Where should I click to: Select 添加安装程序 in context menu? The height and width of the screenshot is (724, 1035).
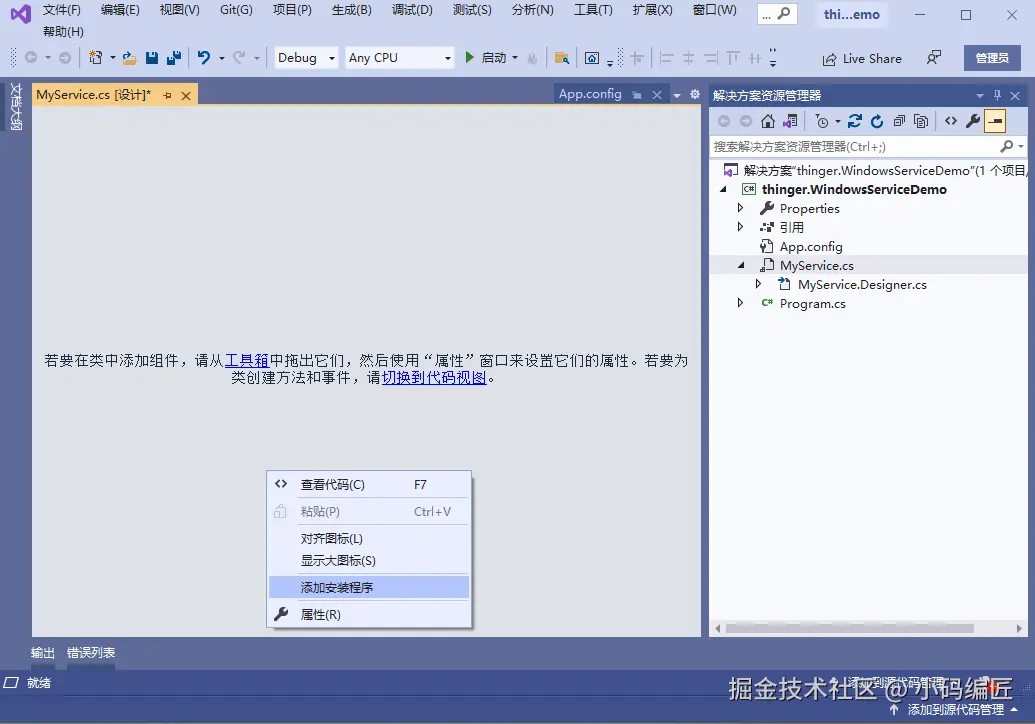pos(370,587)
